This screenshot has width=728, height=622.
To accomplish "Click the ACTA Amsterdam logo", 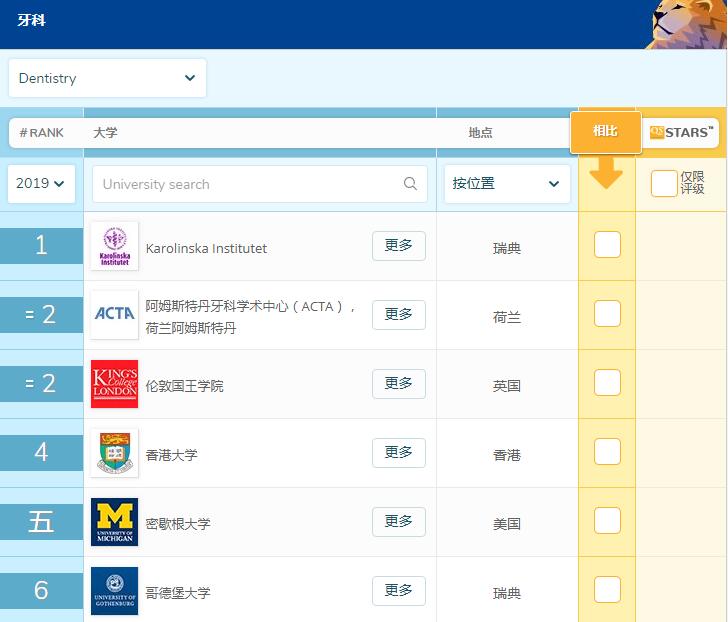I will click(x=114, y=315).
